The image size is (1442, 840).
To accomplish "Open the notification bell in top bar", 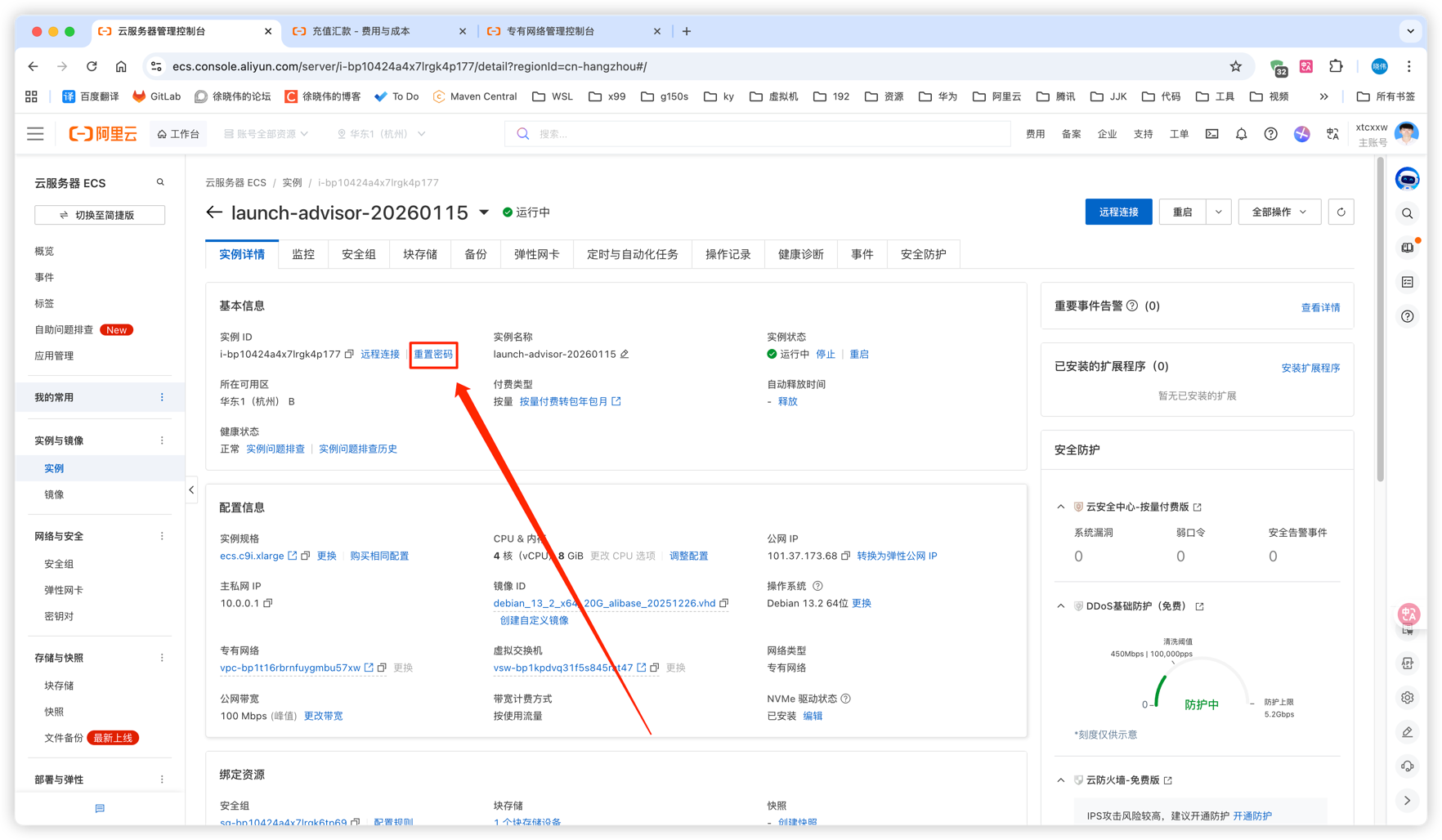I will click(1241, 134).
